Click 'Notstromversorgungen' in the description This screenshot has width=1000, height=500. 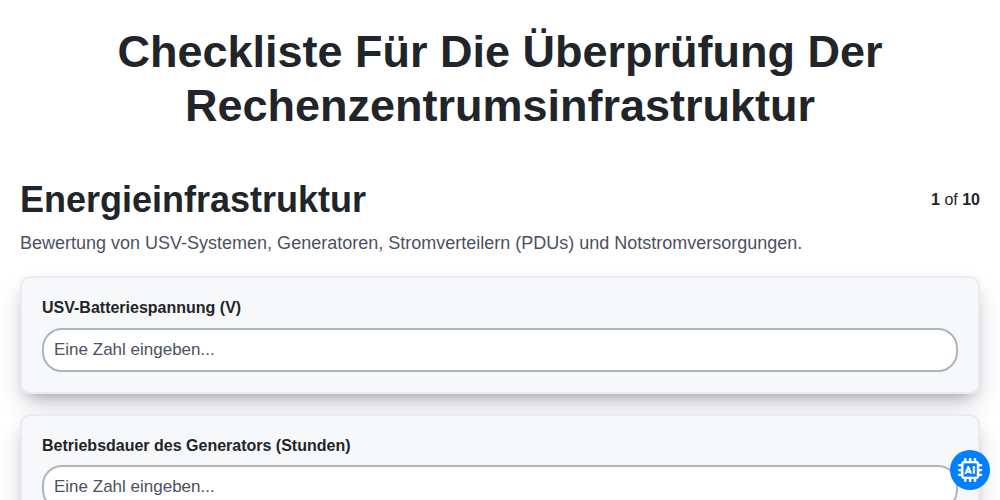[x=708, y=243]
